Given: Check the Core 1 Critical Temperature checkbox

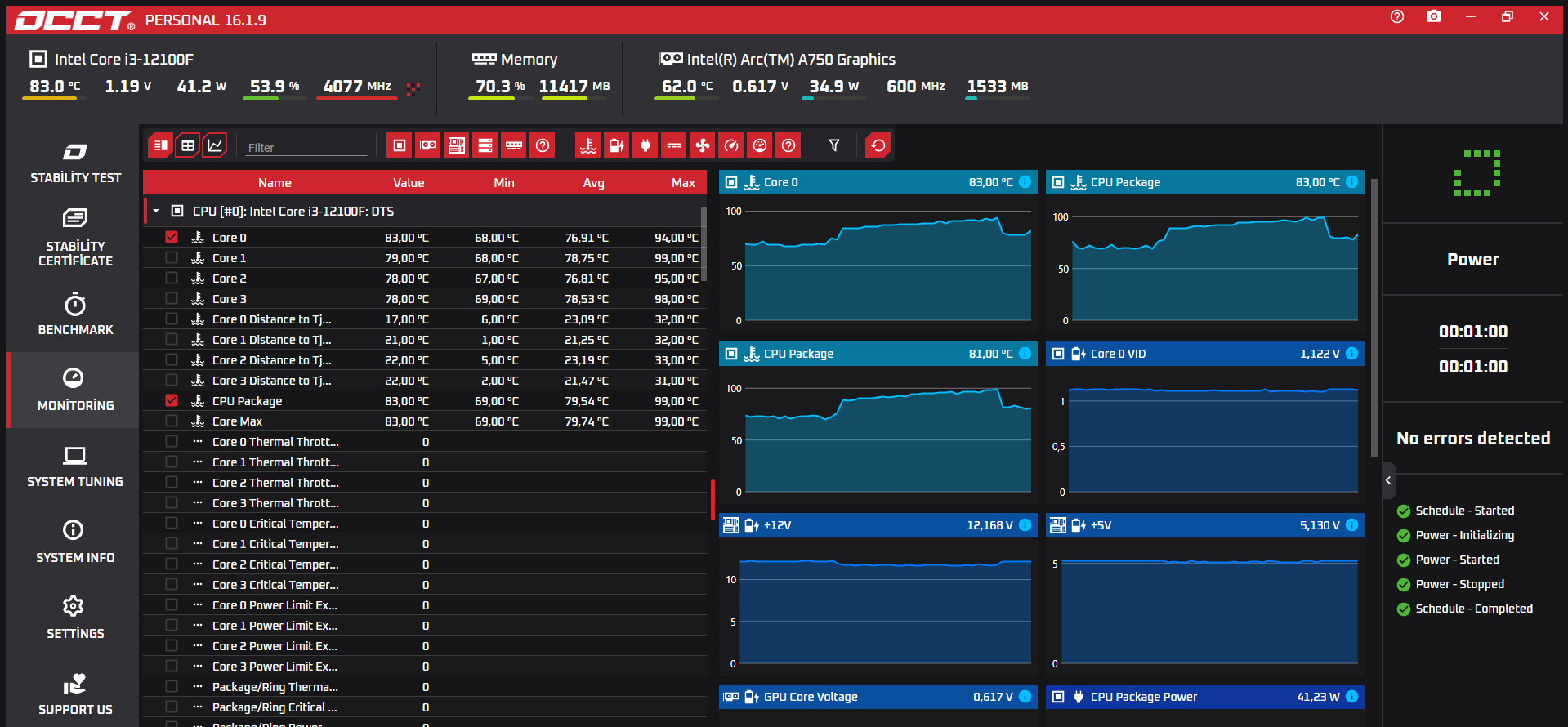Looking at the screenshot, I should tap(172, 543).
